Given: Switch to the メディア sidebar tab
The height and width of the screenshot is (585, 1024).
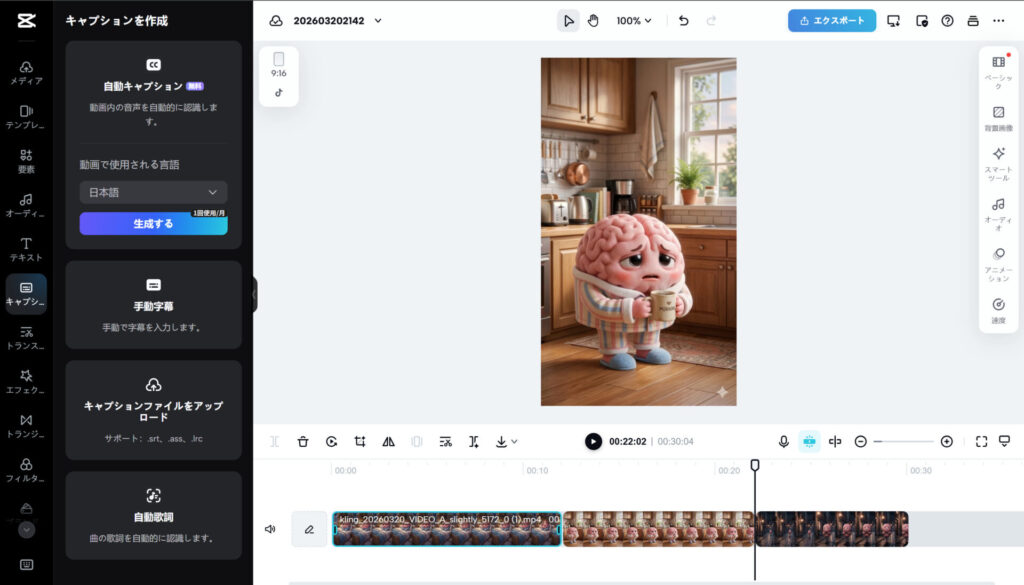Looking at the screenshot, I should pos(26,72).
